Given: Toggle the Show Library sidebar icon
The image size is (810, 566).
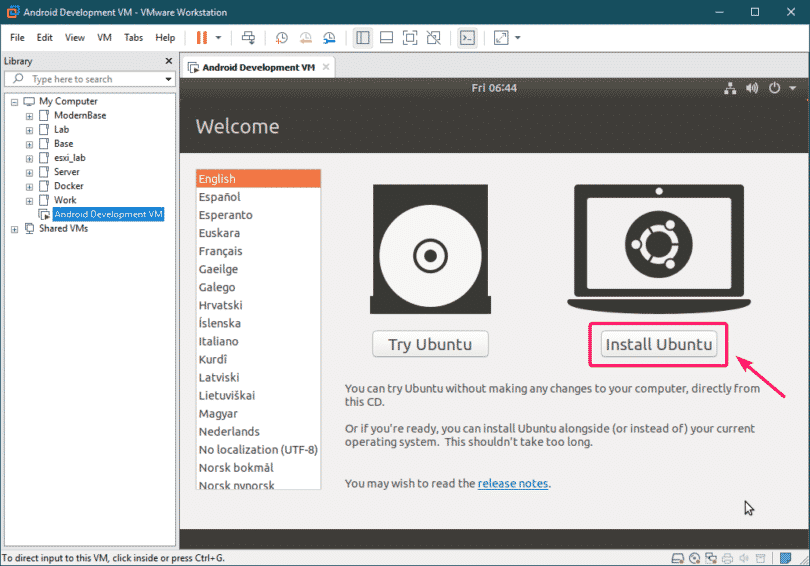Looking at the screenshot, I should pyautogui.click(x=363, y=38).
